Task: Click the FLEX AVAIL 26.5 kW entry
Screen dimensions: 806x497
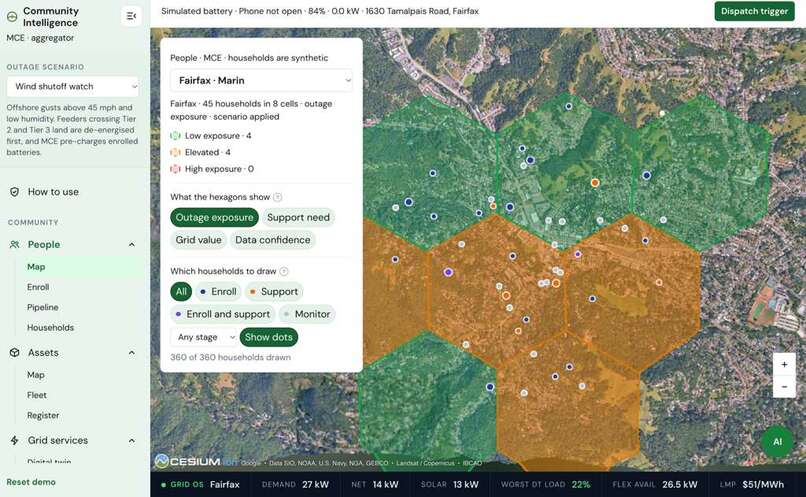Action: click(x=655, y=485)
